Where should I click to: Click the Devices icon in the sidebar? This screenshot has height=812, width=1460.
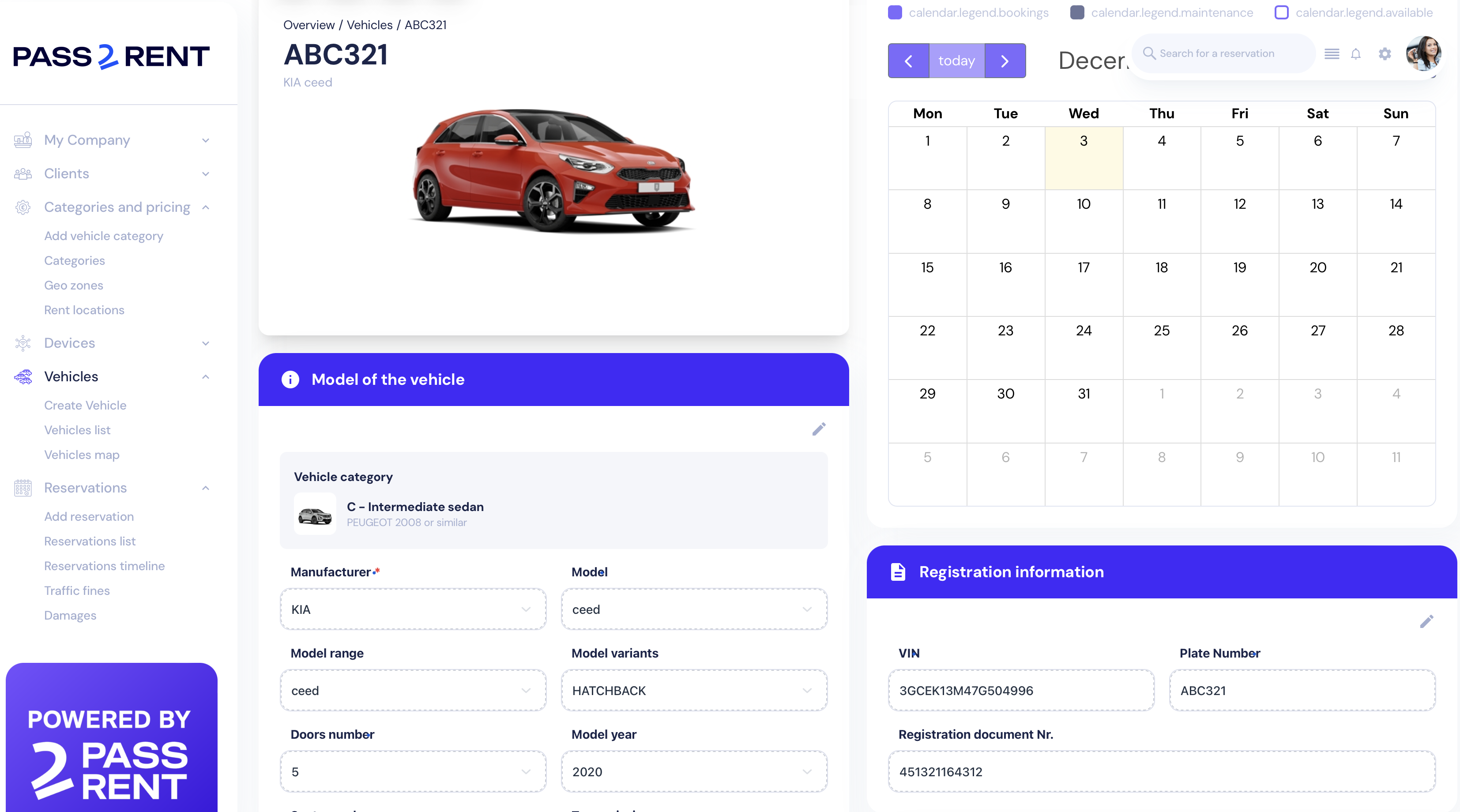click(23, 343)
